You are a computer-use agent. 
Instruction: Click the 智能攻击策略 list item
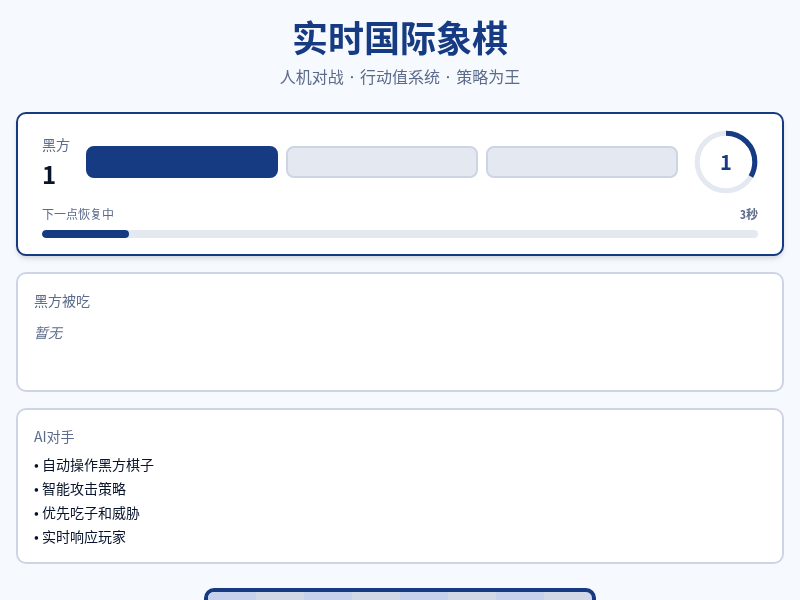click(83, 489)
